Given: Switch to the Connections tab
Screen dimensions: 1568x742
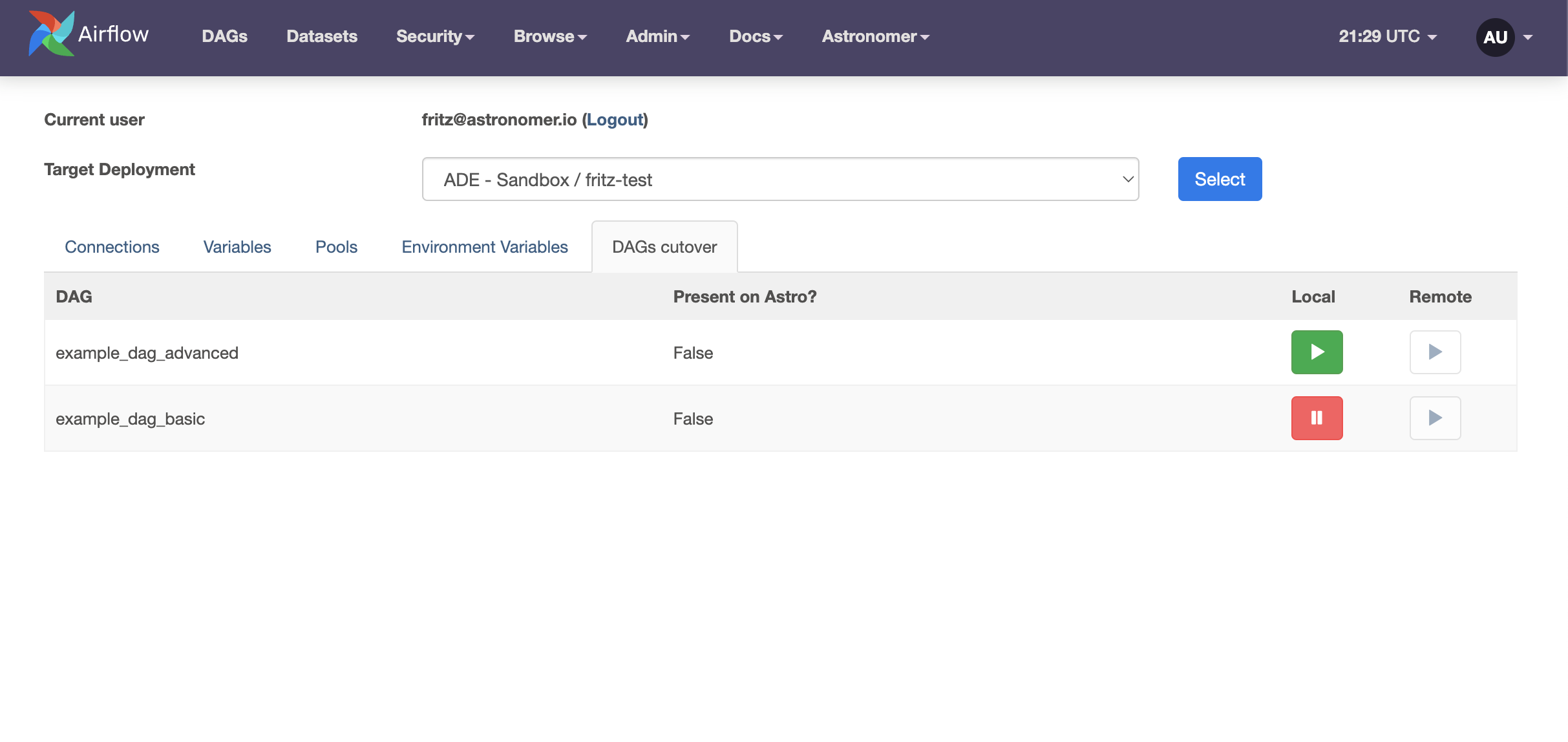Looking at the screenshot, I should click(112, 247).
